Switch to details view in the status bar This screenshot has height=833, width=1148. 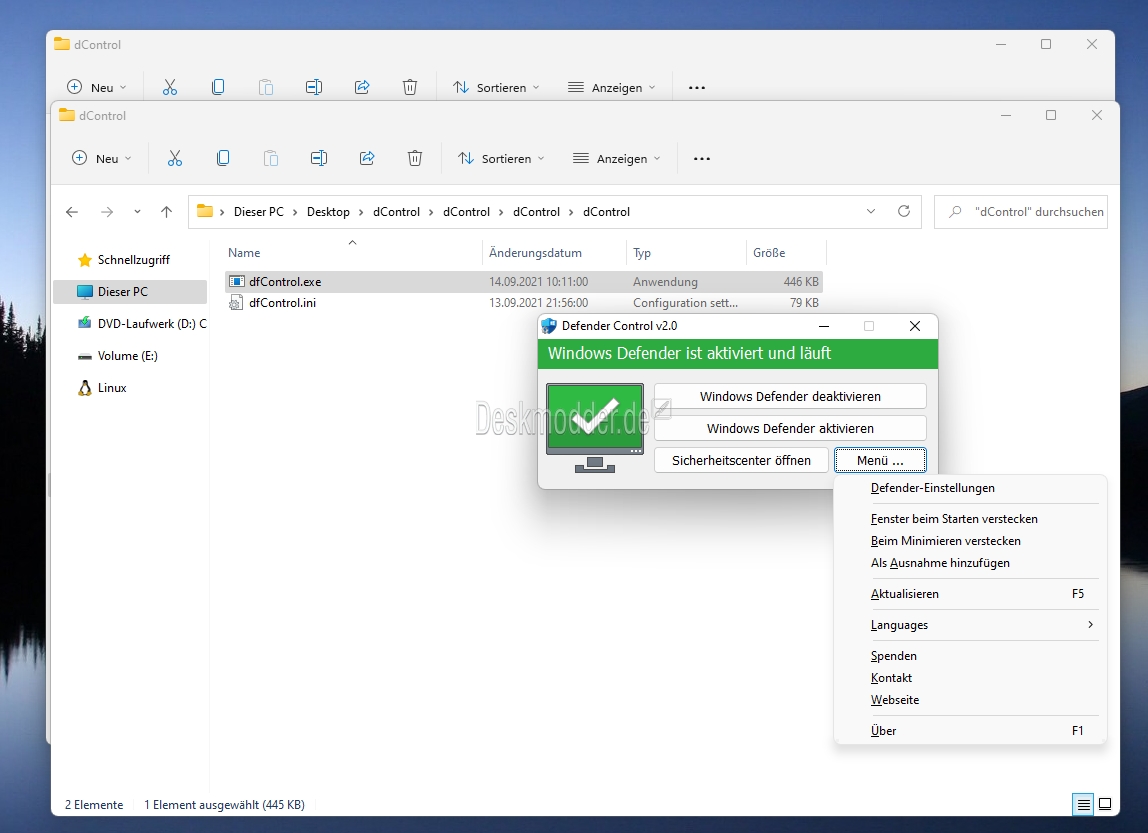1083,804
